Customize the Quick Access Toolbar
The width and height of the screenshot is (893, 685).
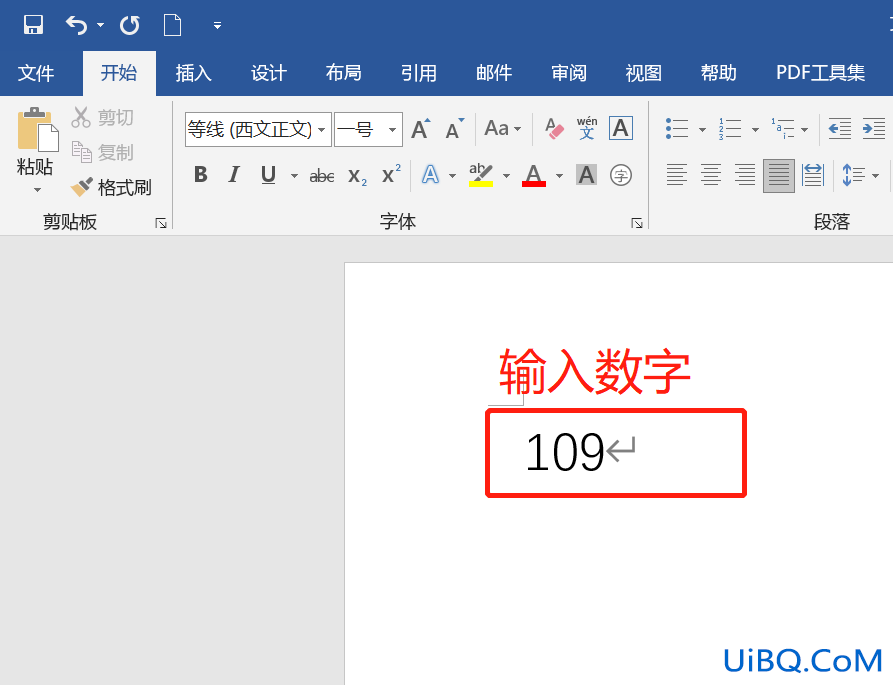[217, 25]
